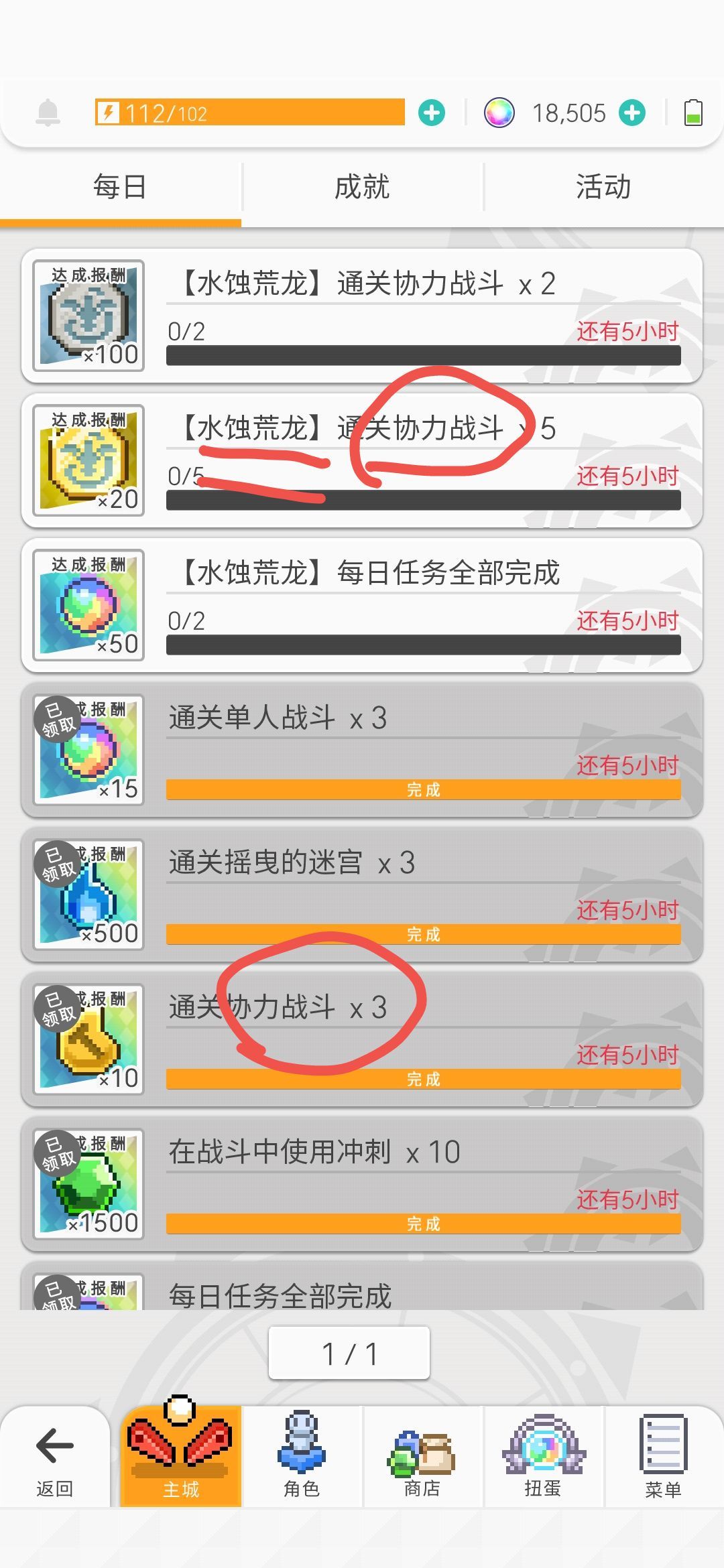
Task: Add stamina with the green plus
Action: point(432,113)
